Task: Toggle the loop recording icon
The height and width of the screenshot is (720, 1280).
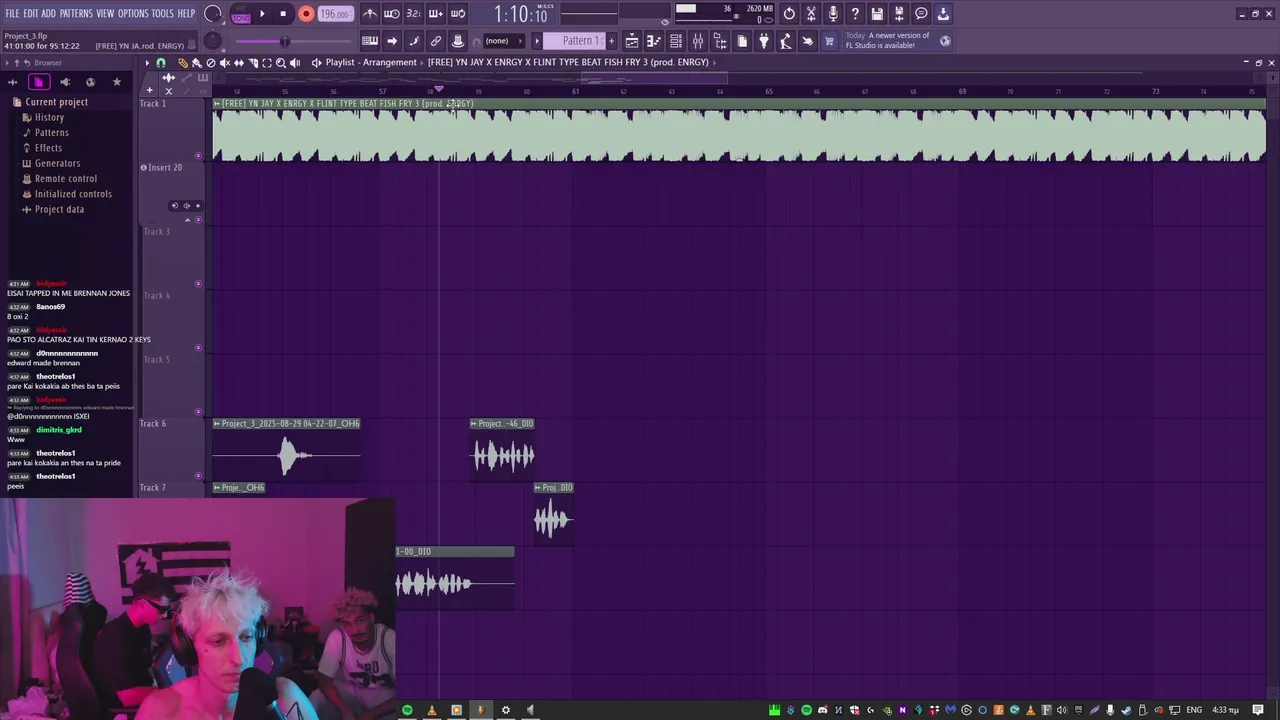Action: pos(458,14)
